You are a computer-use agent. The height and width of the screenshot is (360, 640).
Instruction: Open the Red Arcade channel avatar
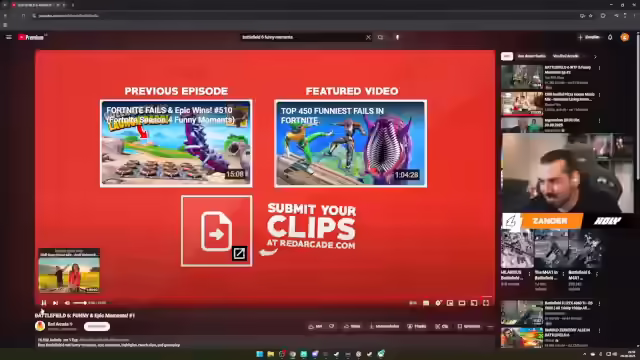click(x=40, y=326)
